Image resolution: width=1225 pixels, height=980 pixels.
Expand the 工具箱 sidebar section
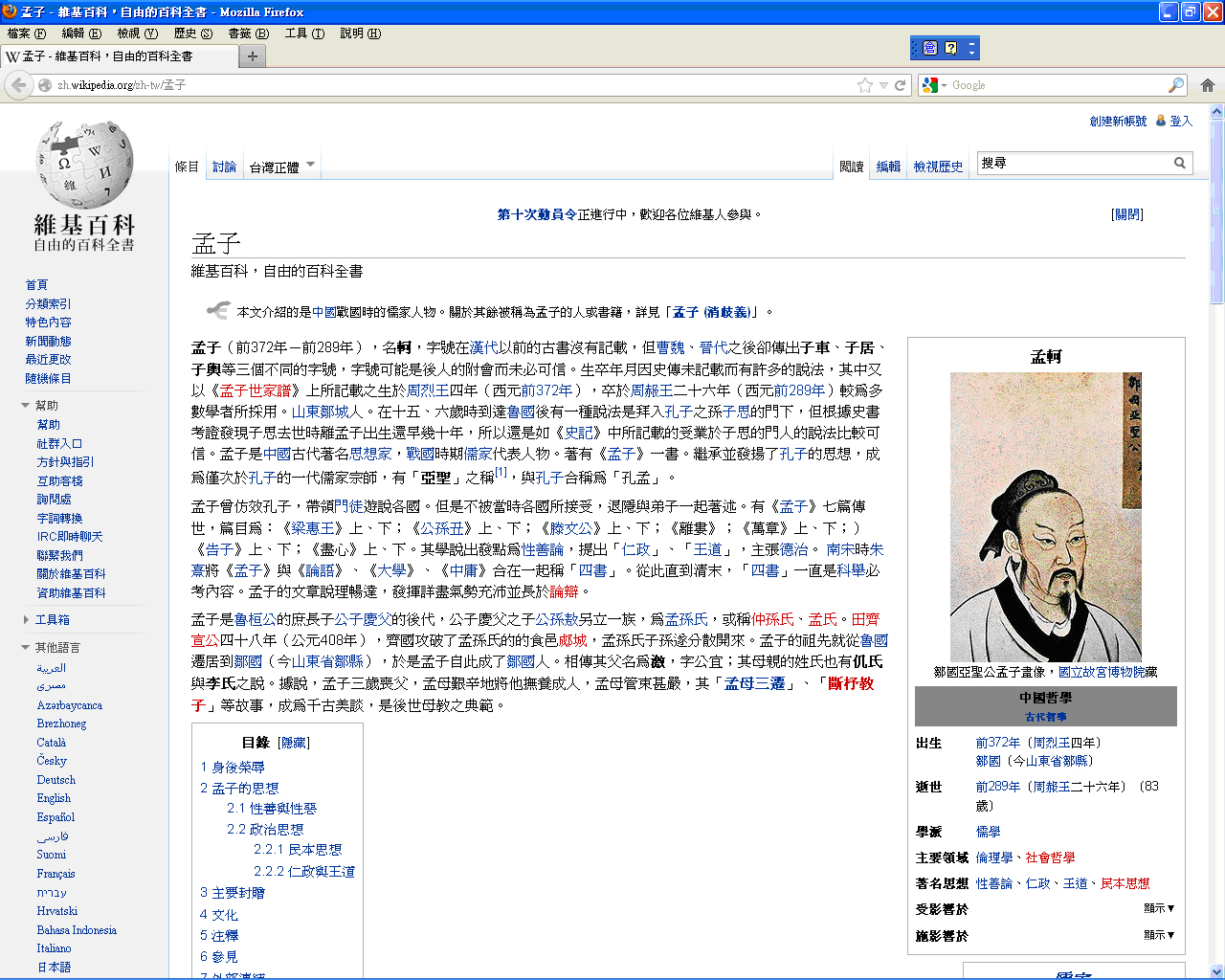(25, 619)
